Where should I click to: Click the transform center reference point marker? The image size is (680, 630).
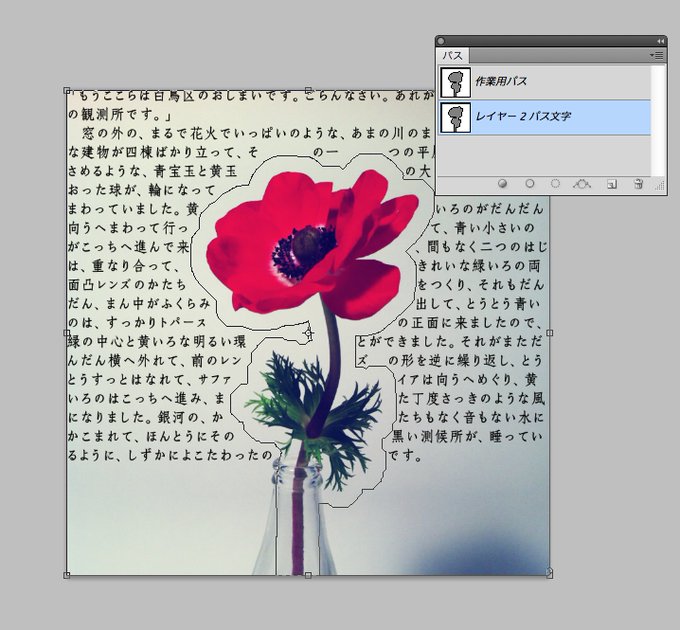tap(308, 333)
